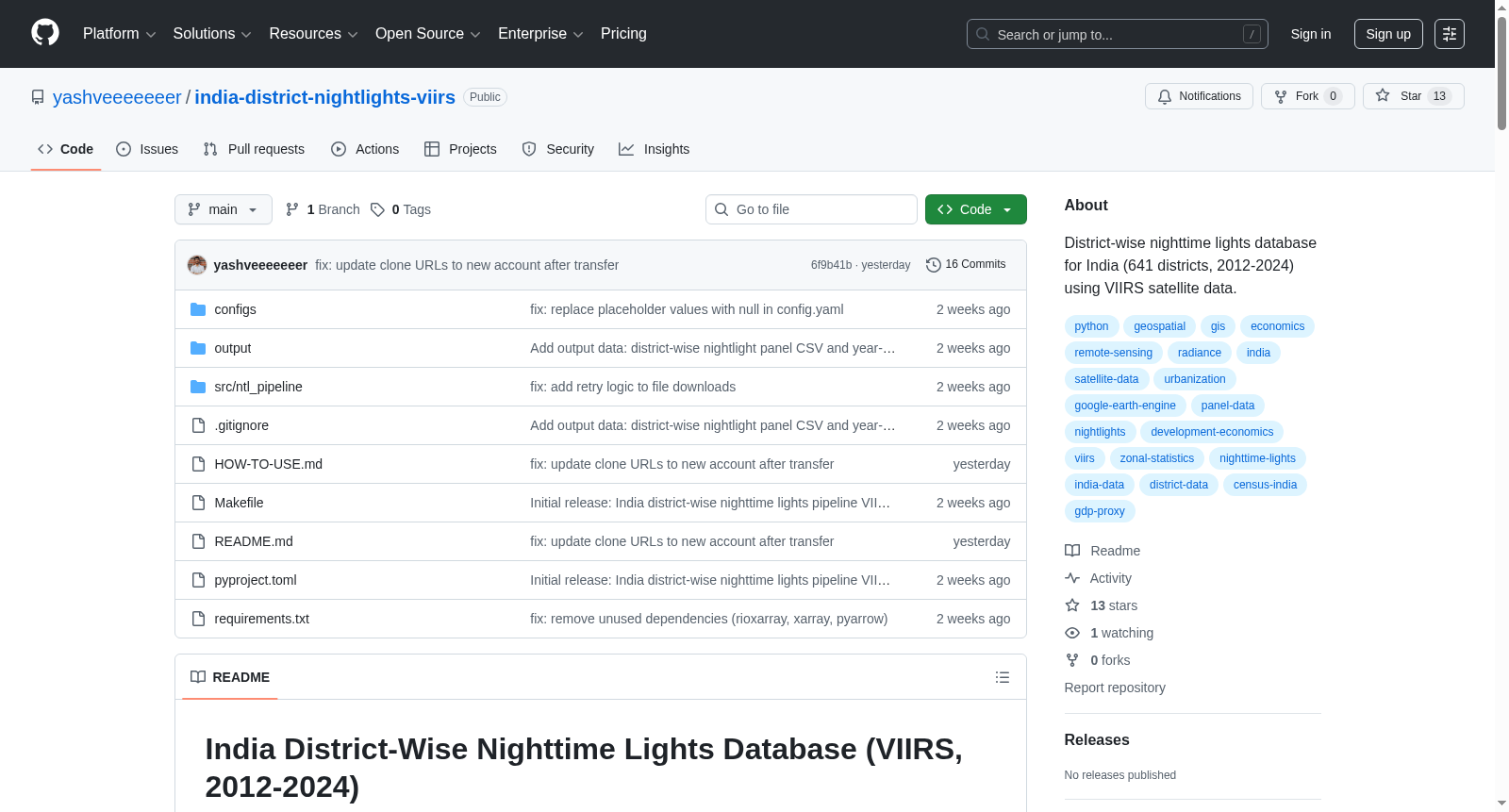Click the src/ntl_pipeline folder icon
Screen dimensions: 1509x812
click(198, 387)
